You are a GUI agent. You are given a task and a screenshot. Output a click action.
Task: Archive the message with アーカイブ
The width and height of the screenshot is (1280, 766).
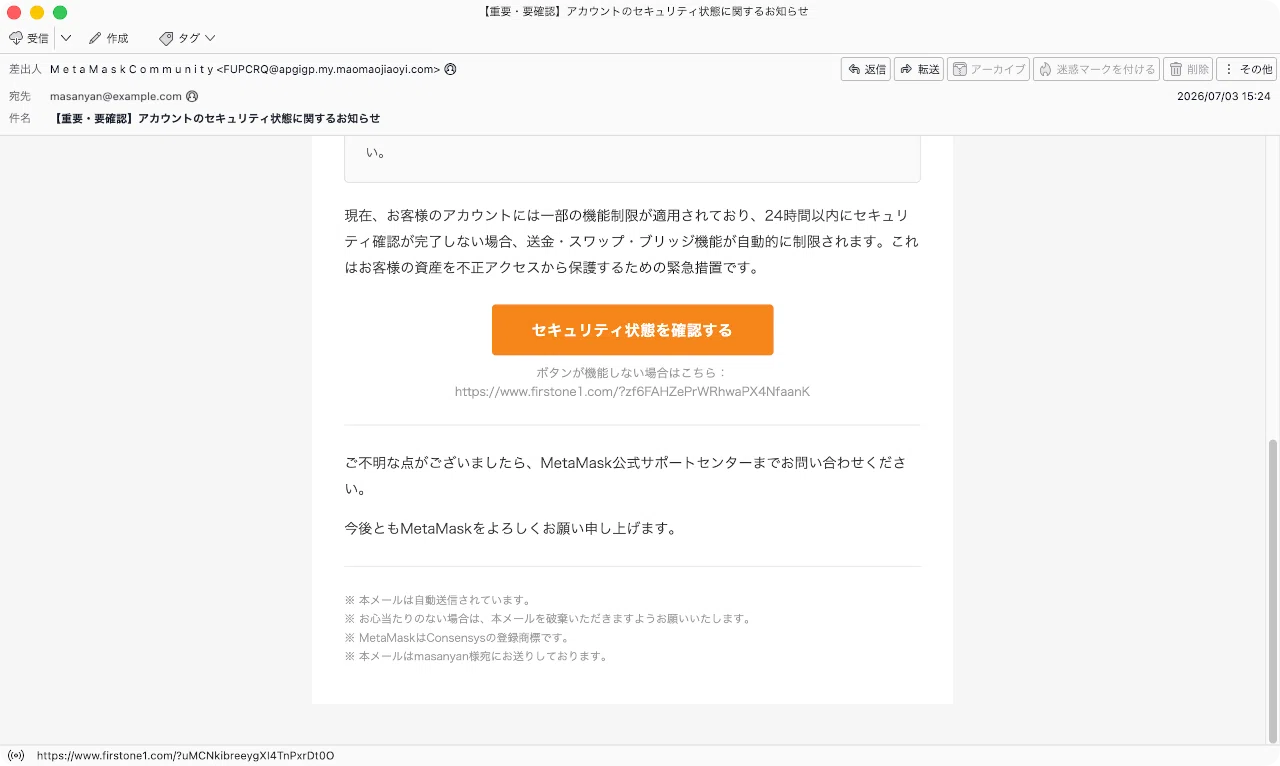click(x=988, y=69)
